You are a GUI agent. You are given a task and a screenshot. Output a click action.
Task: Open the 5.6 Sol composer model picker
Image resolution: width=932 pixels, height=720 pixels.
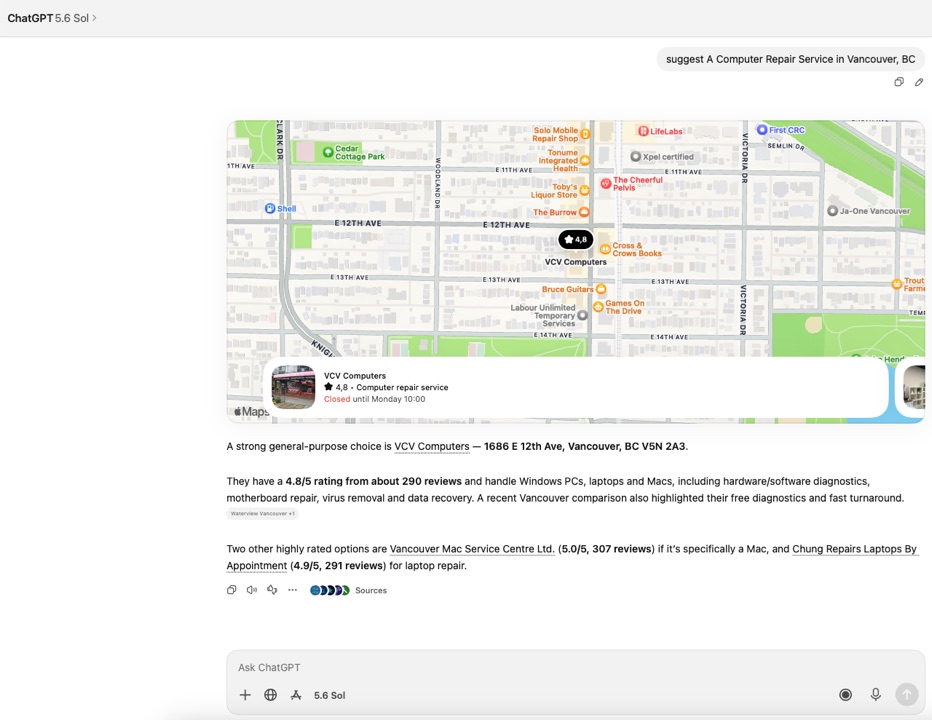(329, 695)
